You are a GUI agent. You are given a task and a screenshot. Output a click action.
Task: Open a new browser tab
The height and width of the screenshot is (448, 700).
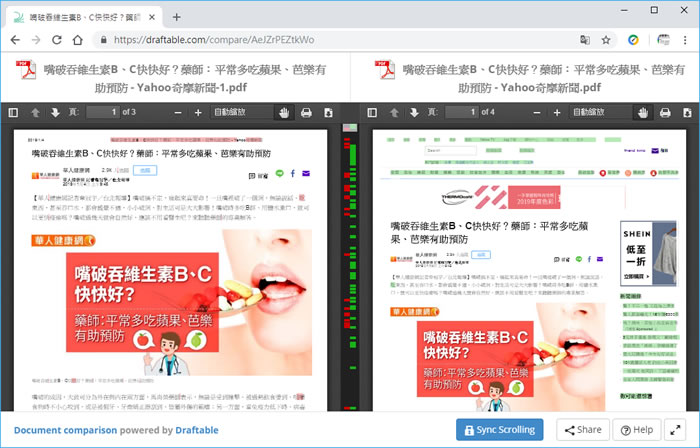pyautogui.click(x=176, y=17)
